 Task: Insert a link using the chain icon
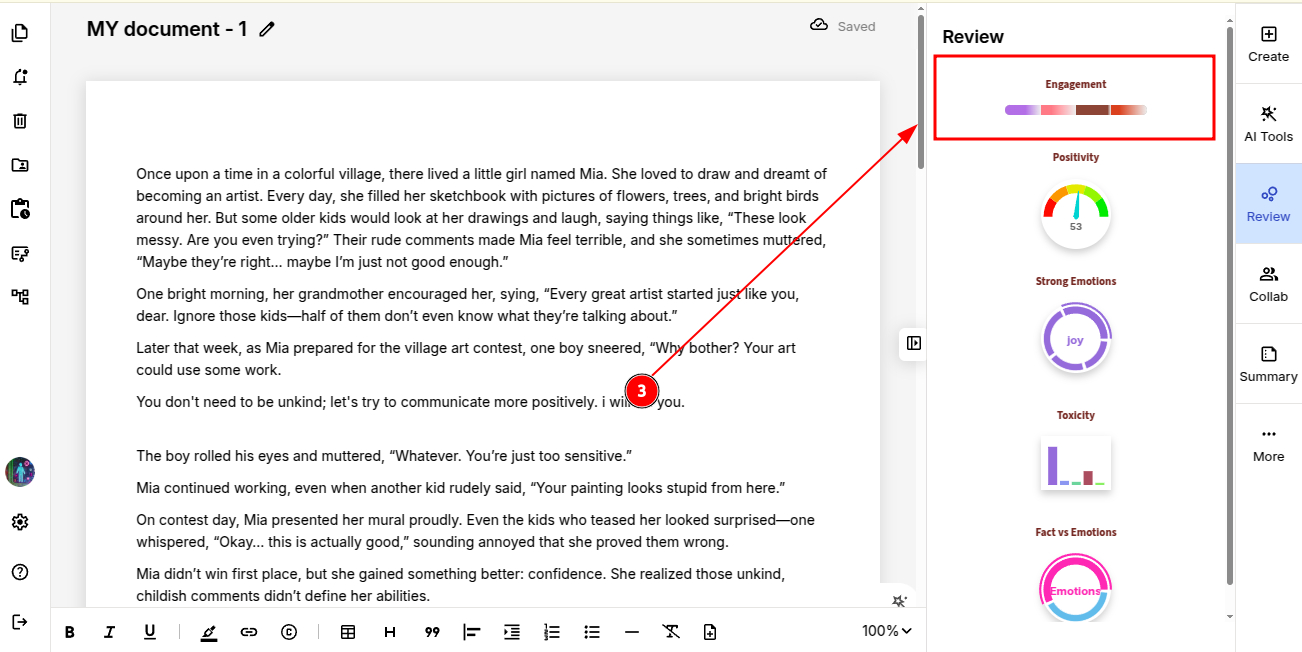coord(248,632)
